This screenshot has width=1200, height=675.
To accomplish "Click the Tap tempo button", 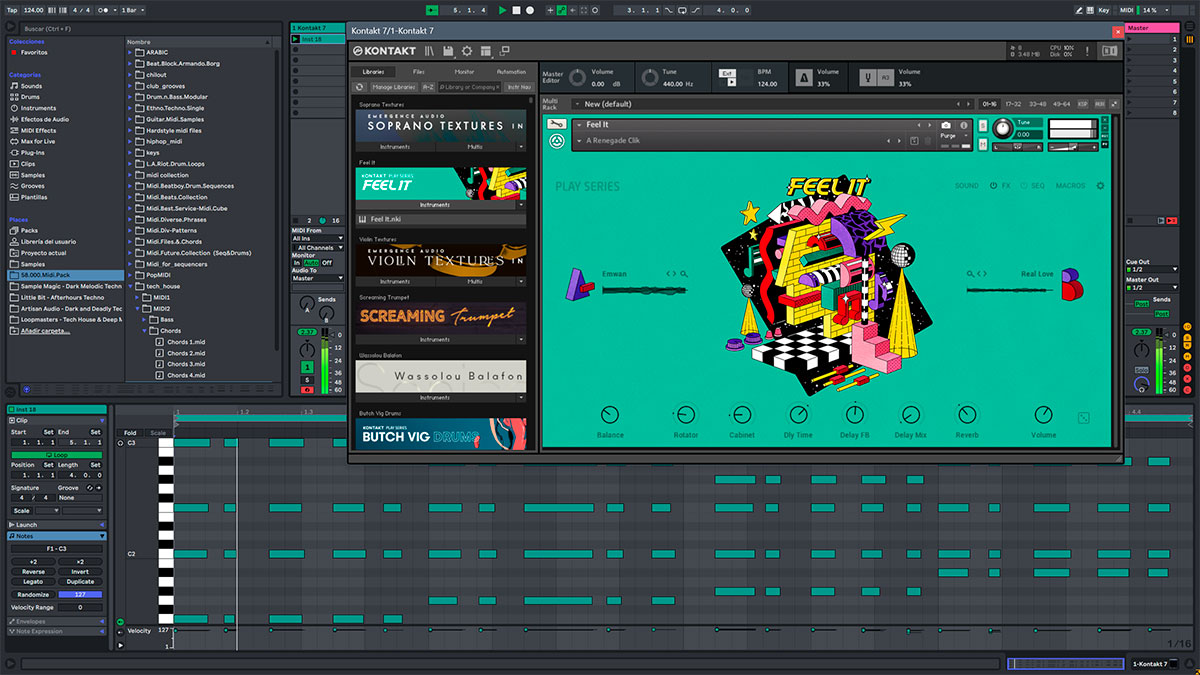I will [x=12, y=10].
